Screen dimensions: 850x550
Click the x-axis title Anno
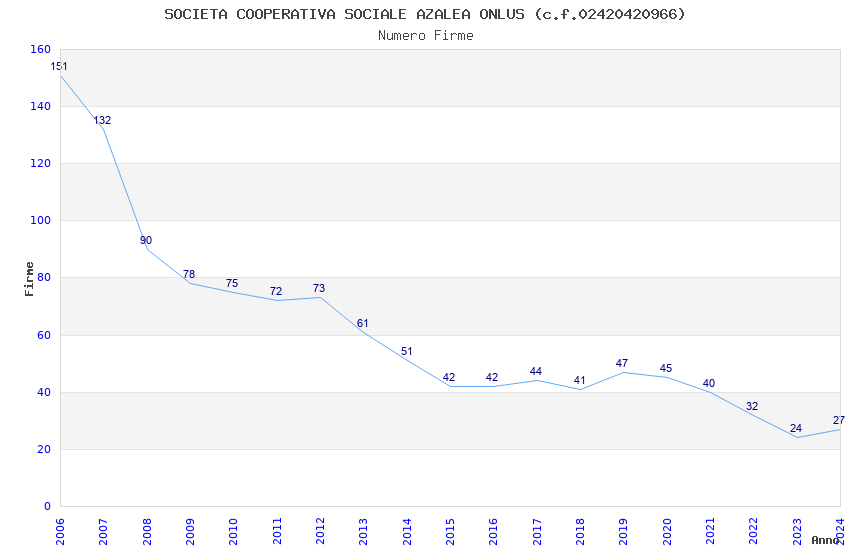[x=825, y=540]
